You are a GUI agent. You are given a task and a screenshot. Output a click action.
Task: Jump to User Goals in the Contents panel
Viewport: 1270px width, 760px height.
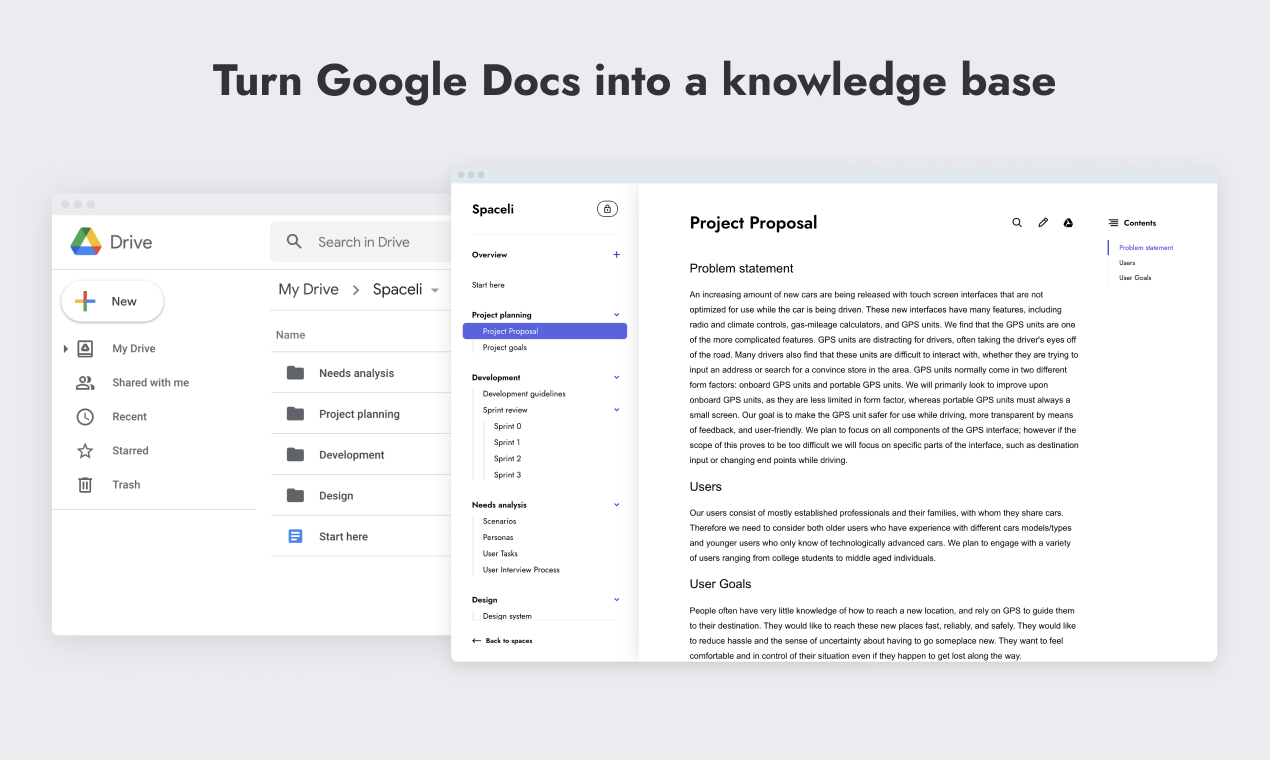point(1135,278)
